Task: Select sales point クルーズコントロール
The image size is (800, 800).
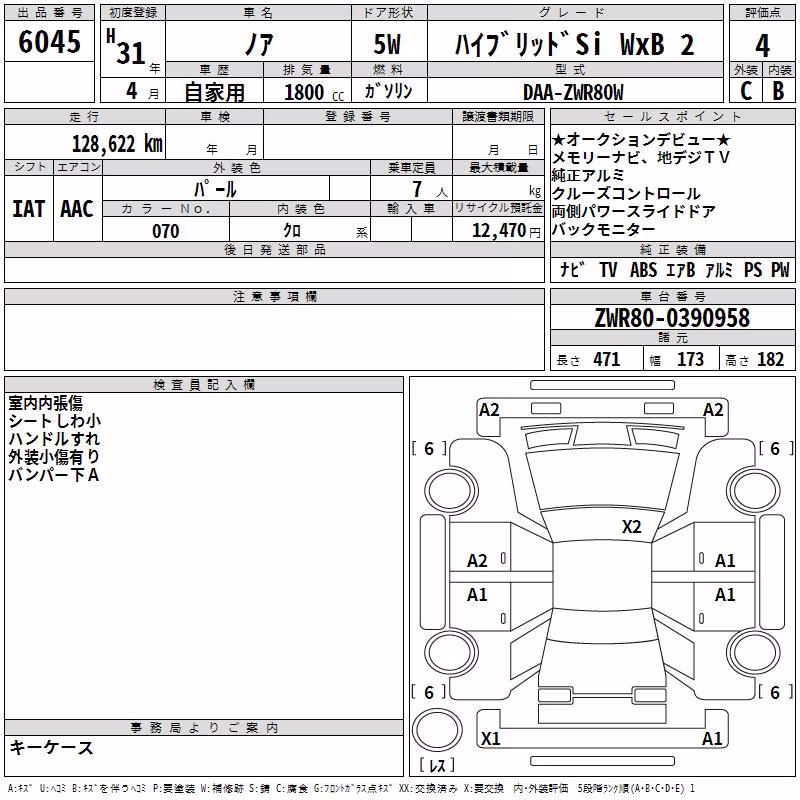Action: [x=626, y=193]
